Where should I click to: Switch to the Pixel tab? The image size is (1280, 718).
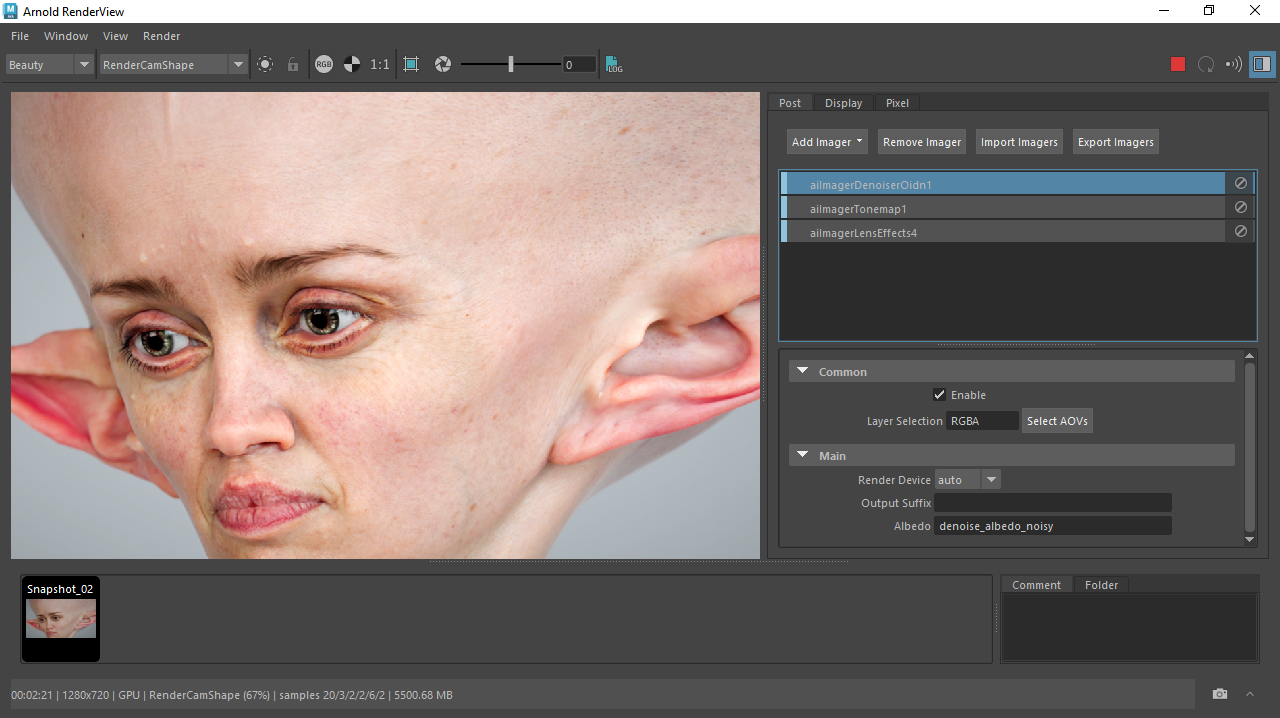[896, 102]
